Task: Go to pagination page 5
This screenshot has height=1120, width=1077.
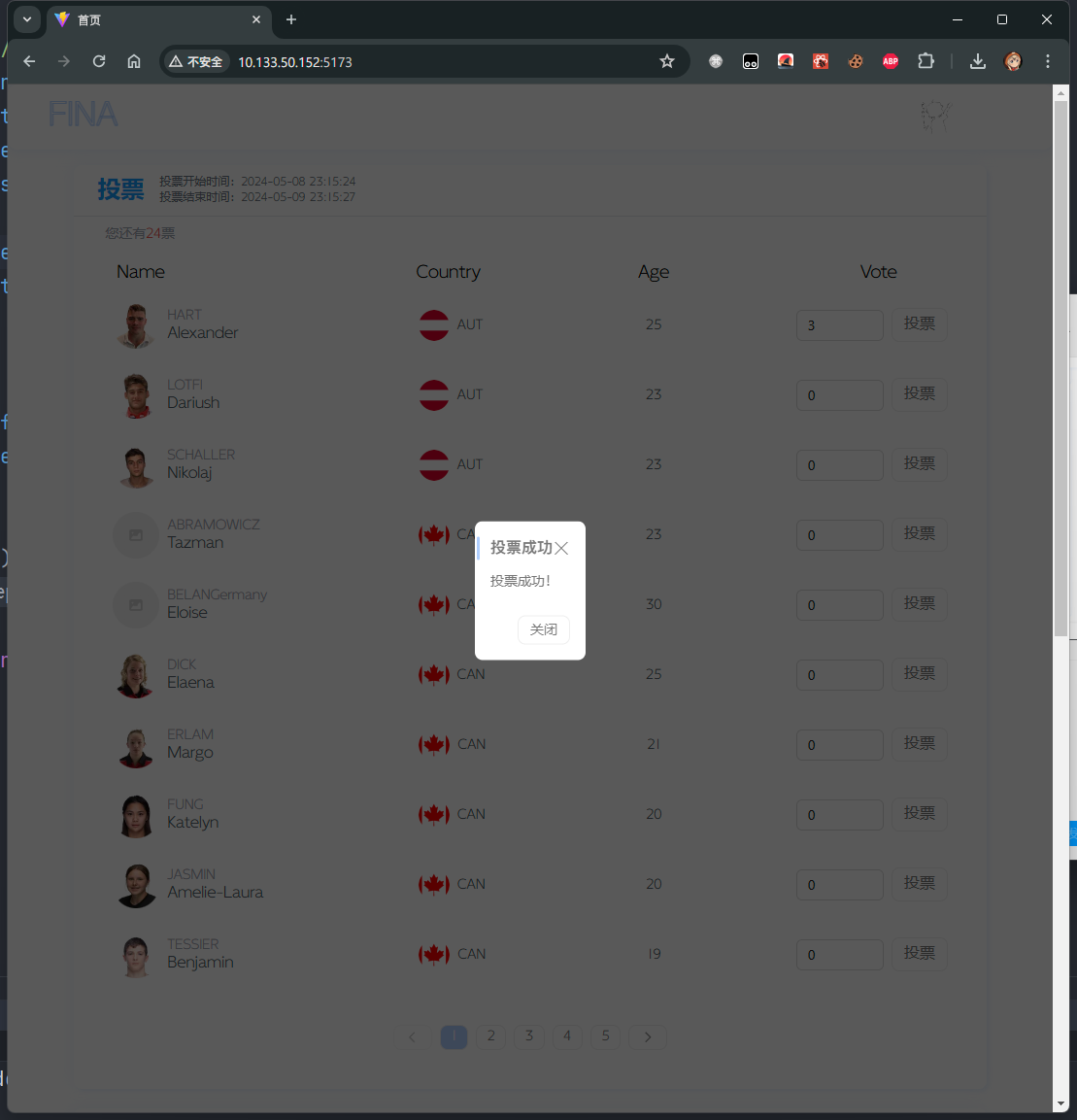Action: [606, 1036]
